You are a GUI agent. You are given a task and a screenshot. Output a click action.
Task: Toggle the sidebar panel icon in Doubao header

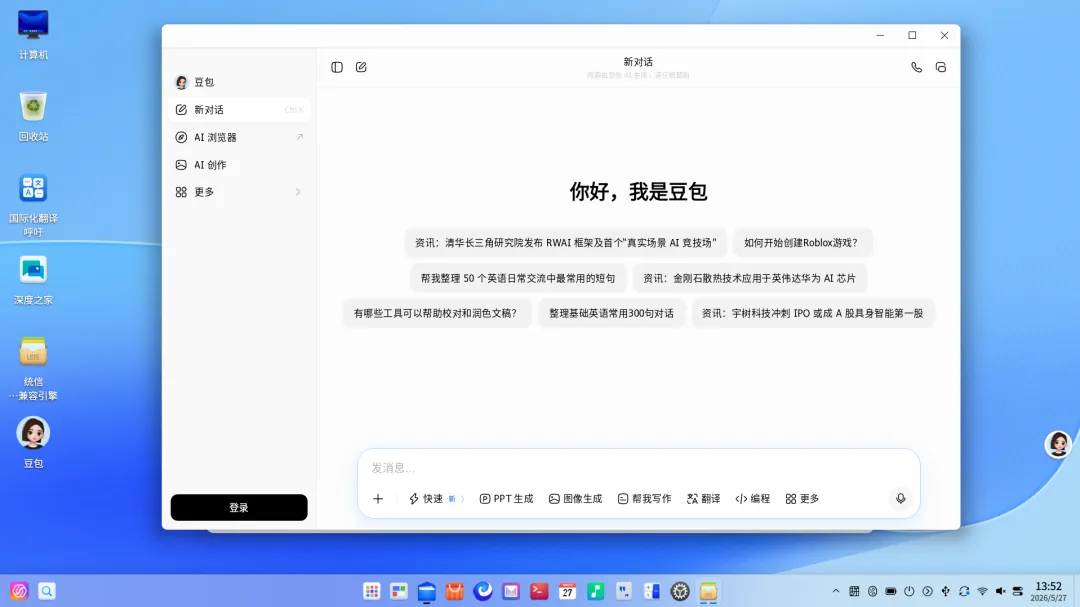pos(337,67)
